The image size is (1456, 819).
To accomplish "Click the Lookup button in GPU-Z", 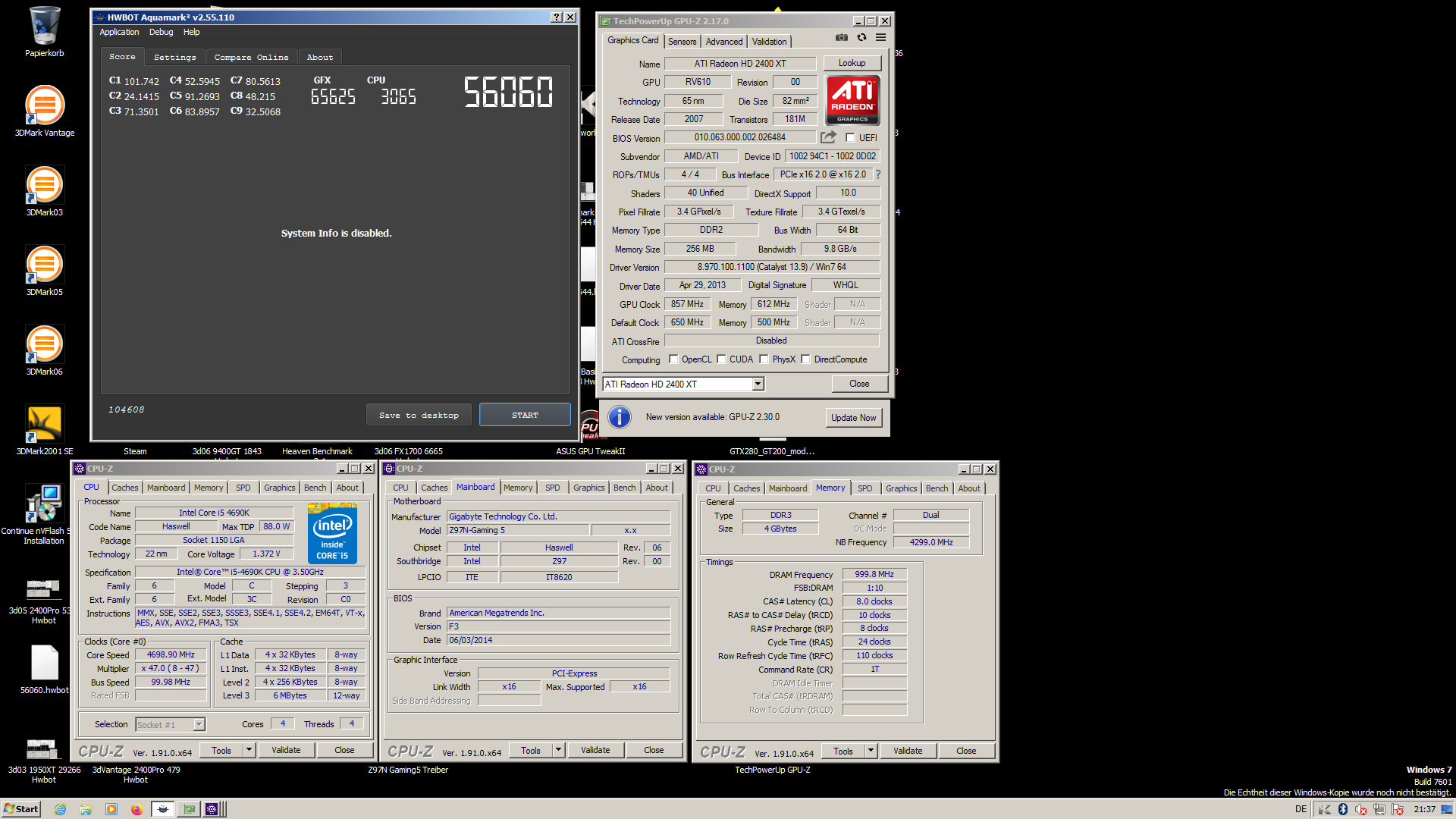I will [852, 63].
